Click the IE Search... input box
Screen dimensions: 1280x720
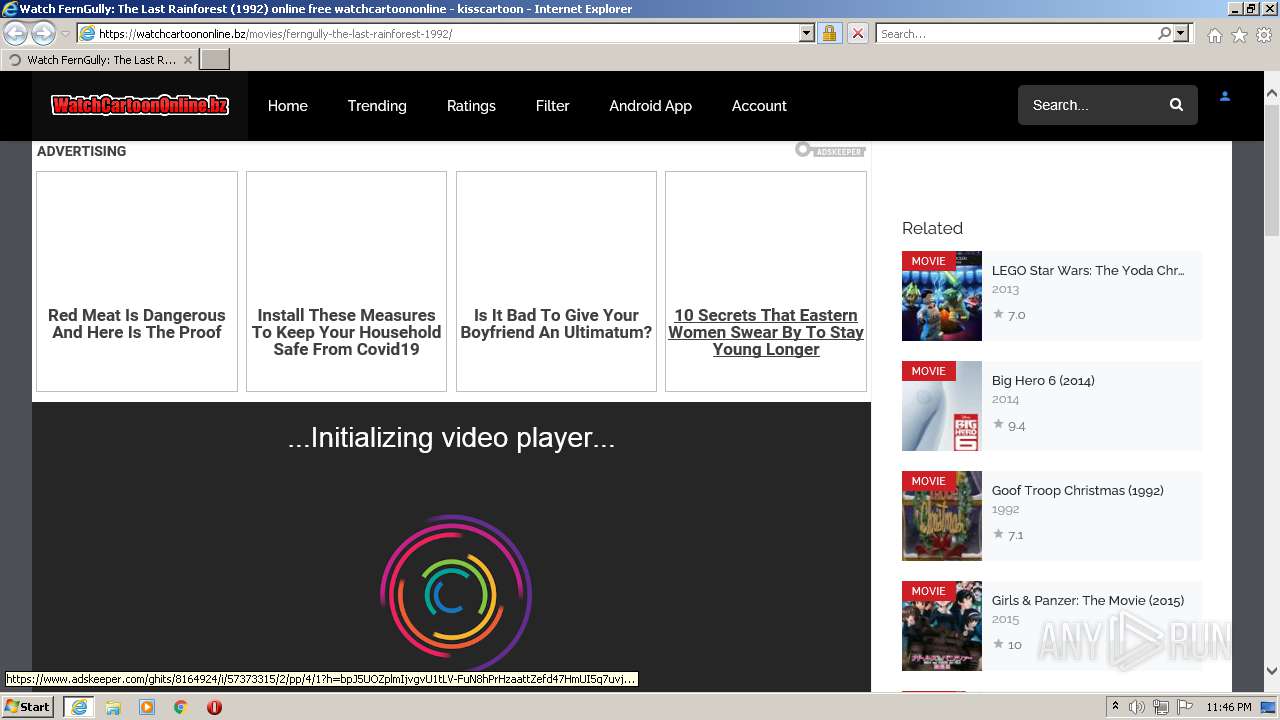coord(1016,33)
